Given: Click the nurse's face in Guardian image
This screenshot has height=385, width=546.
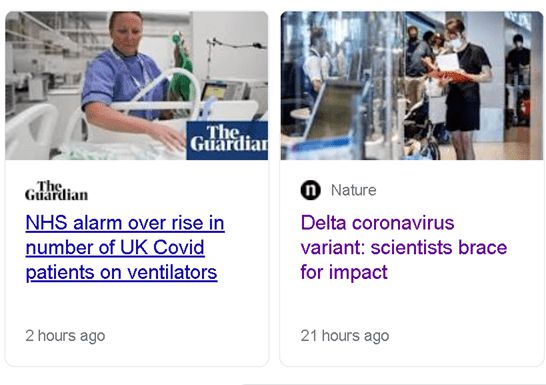Looking at the screenshot, I should click(126, 32).
